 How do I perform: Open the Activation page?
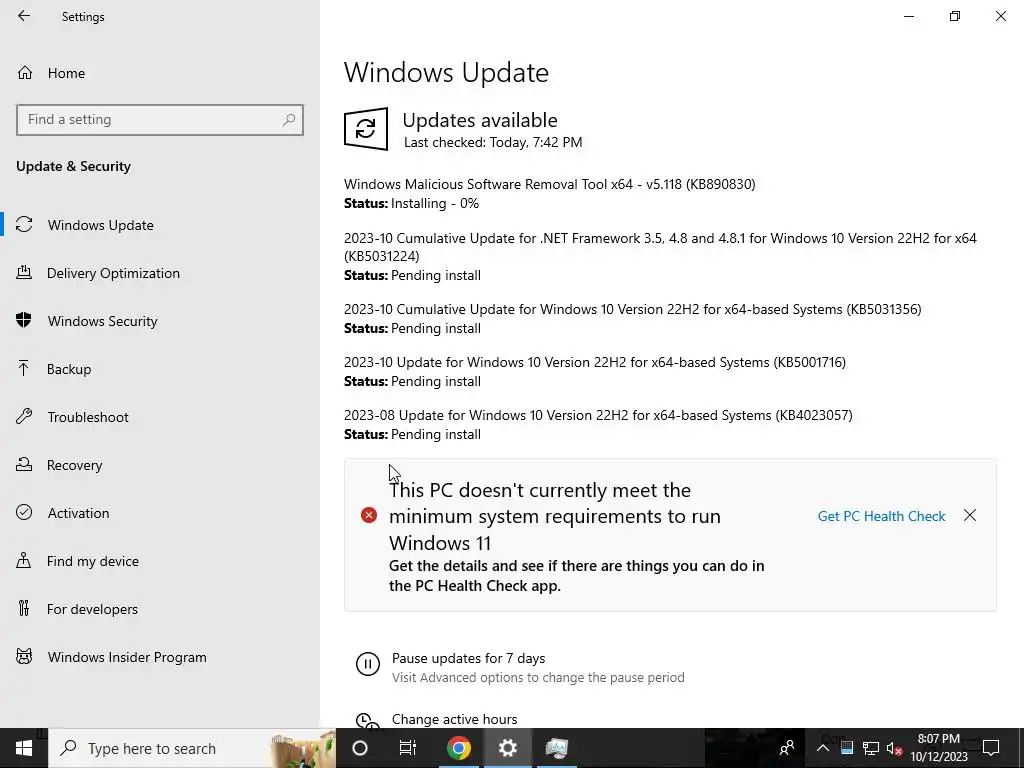coord(78,513)
